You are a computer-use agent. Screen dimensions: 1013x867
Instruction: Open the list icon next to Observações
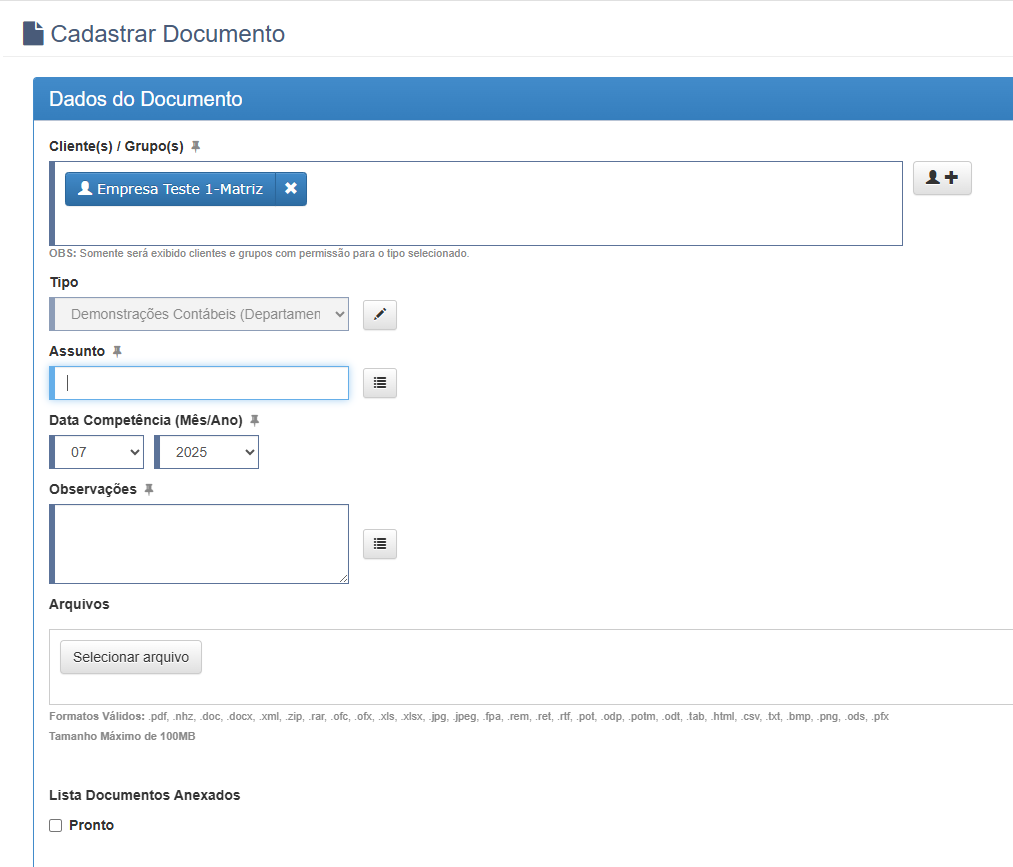click(380, 544)
